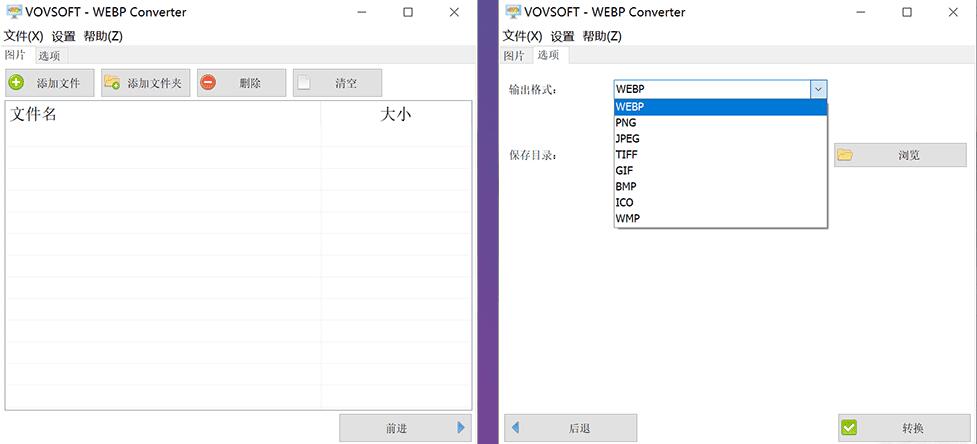Select 图片 tab in the left window
Viewport: 977px width, 444px height.
[16, 55]
